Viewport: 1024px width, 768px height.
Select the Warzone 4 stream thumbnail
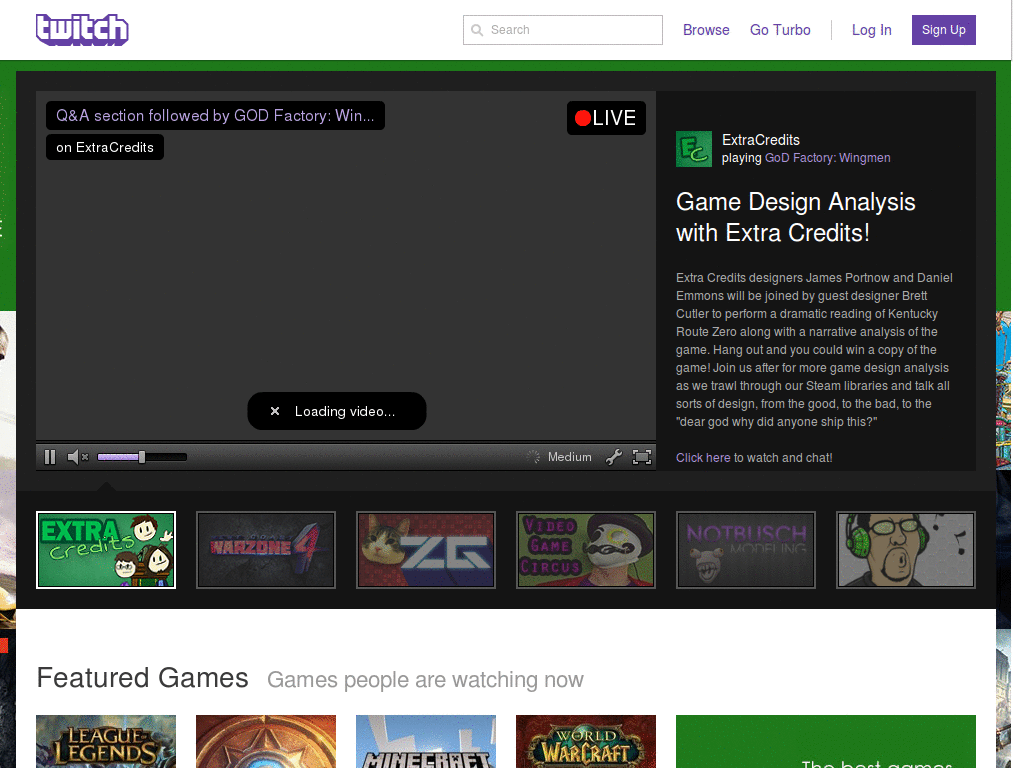(x=266, y=550)
